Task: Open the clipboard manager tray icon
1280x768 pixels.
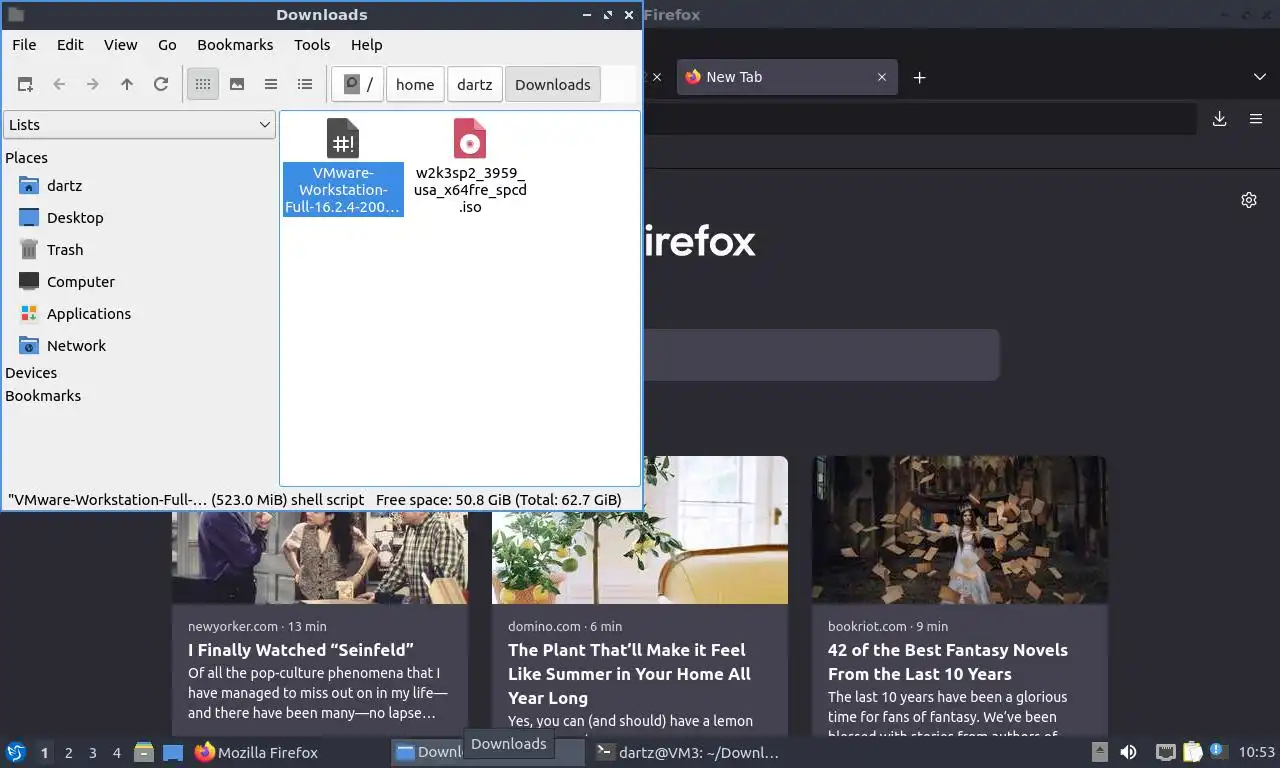Action: click(x=1192, y=752)
